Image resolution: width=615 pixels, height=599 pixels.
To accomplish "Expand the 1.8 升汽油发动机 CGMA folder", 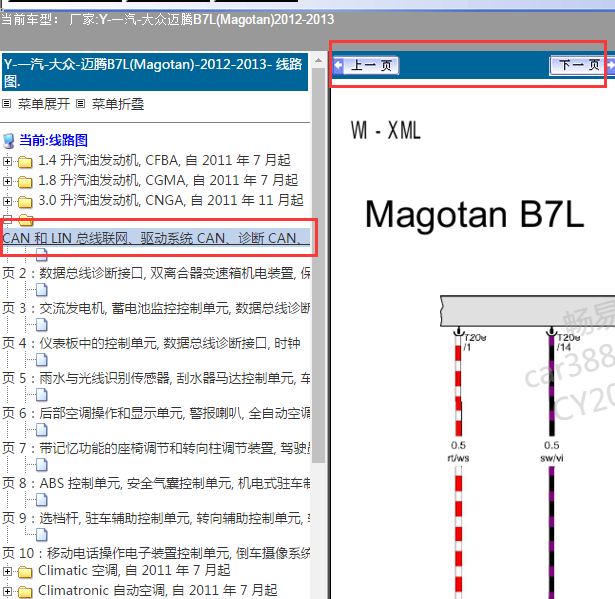I will pyautogui.click(x=7, y=181).
